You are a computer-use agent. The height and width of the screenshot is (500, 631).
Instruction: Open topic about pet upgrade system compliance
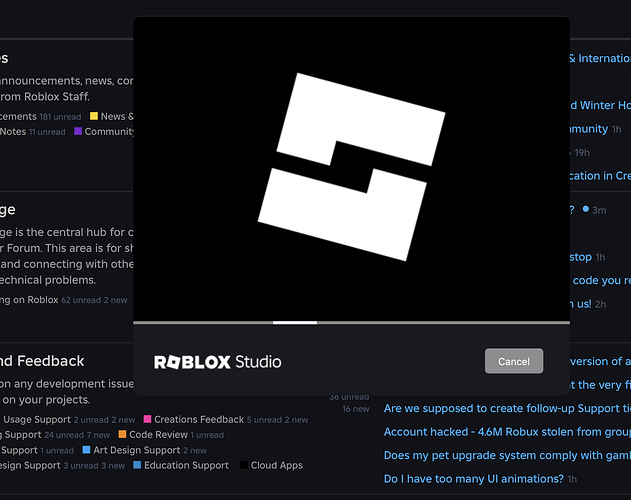507,455
